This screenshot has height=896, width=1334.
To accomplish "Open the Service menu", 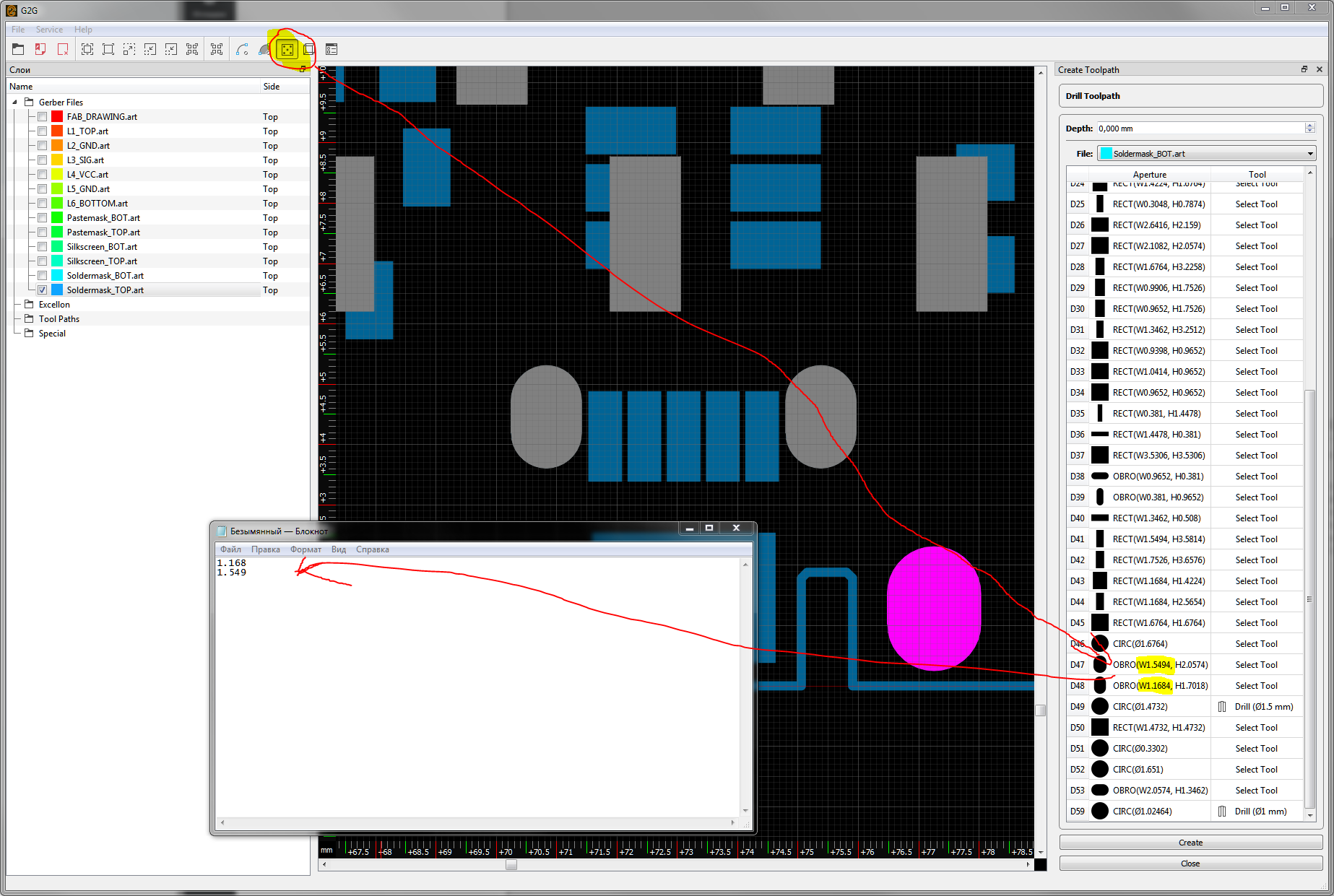I will coord(49,30).
